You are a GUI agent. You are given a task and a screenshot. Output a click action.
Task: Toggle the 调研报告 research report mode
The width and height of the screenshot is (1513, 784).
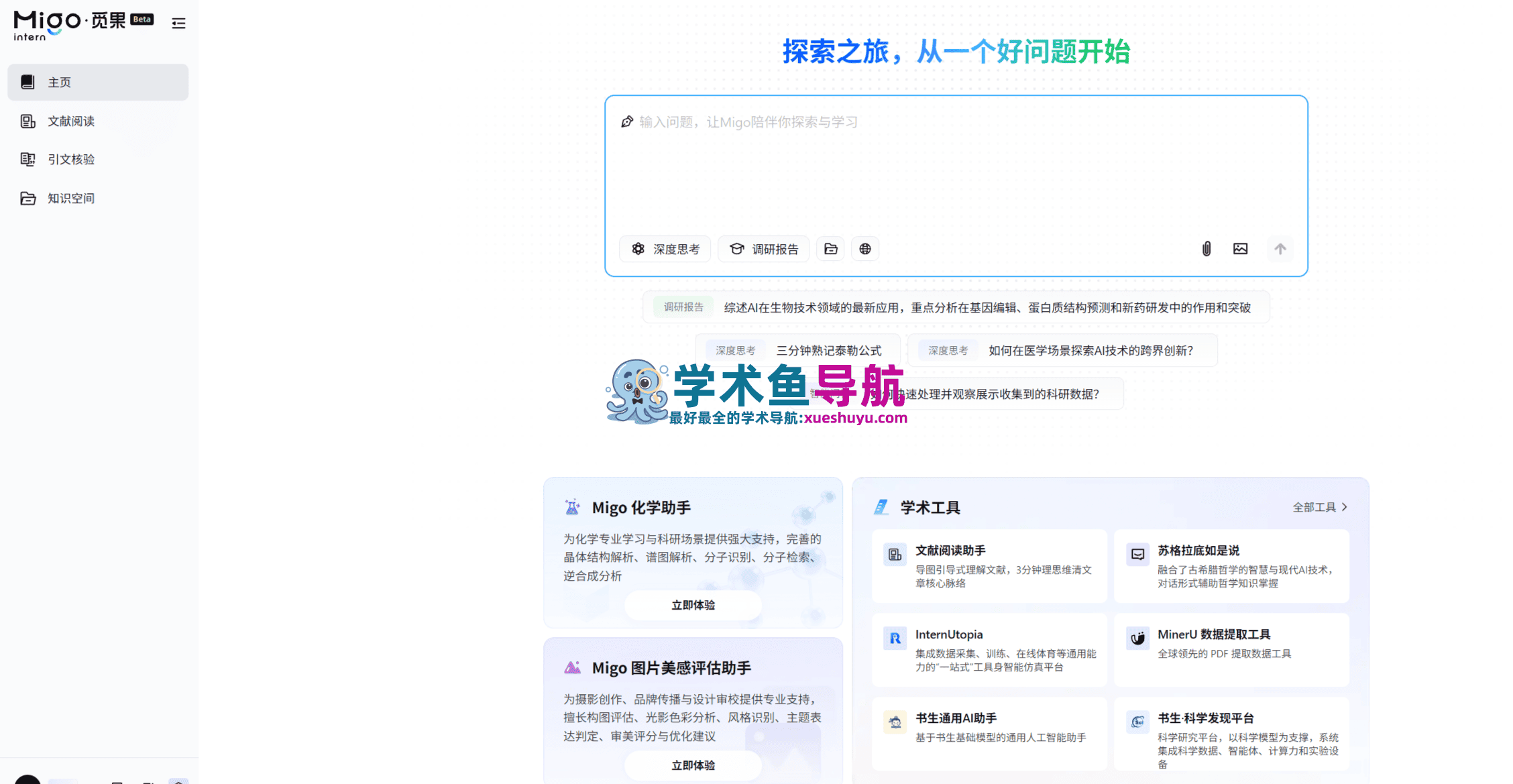pyautogui.click(x=764, y=249)
